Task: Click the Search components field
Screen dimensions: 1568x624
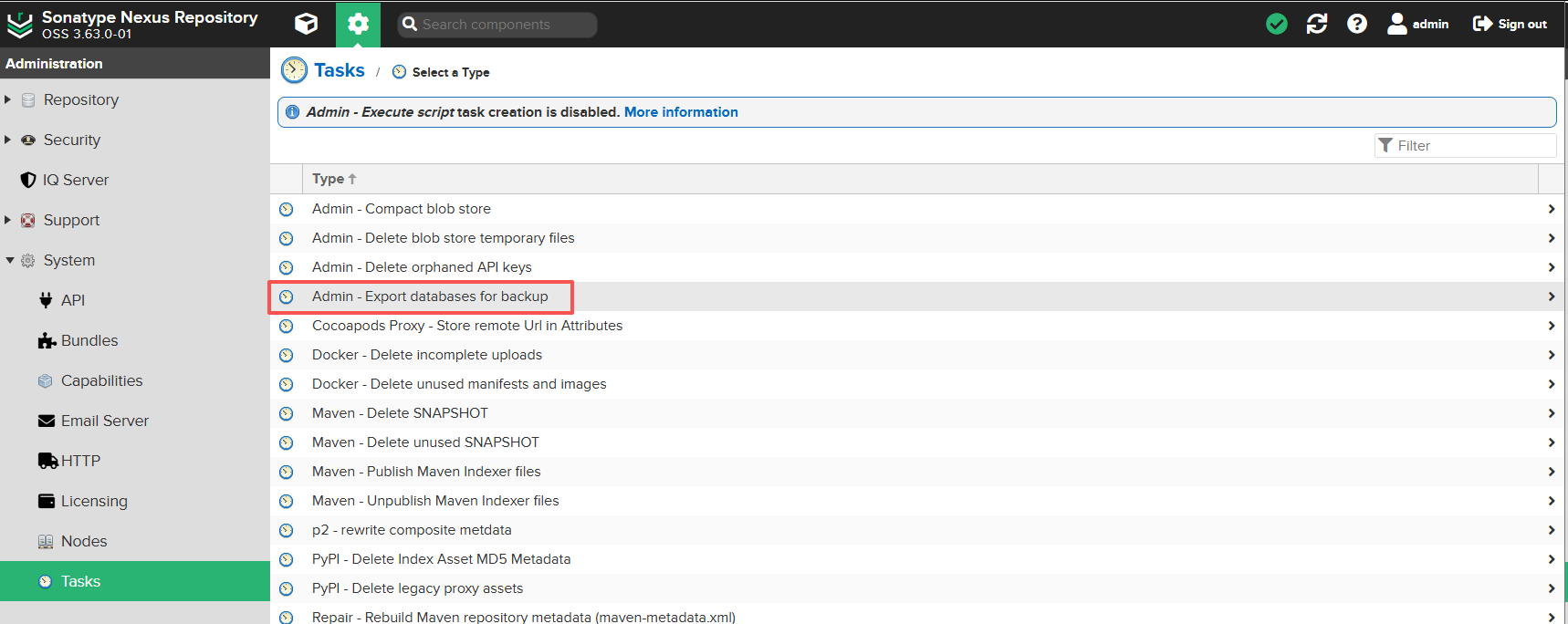Action: pos(497,25)
